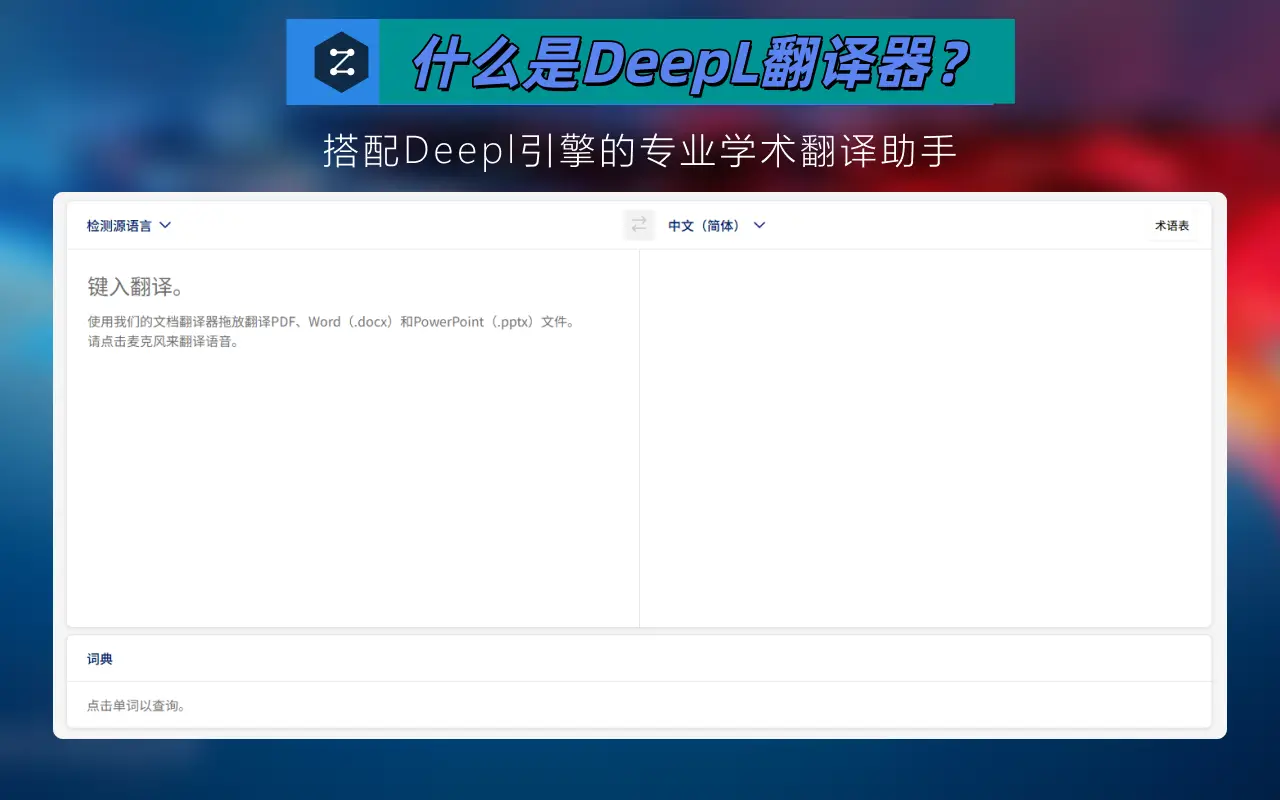Select the 词典 dictionary section header
The width and height of the screenshot is (1280, 800).
pyautogui.click(x=100, y=659)
